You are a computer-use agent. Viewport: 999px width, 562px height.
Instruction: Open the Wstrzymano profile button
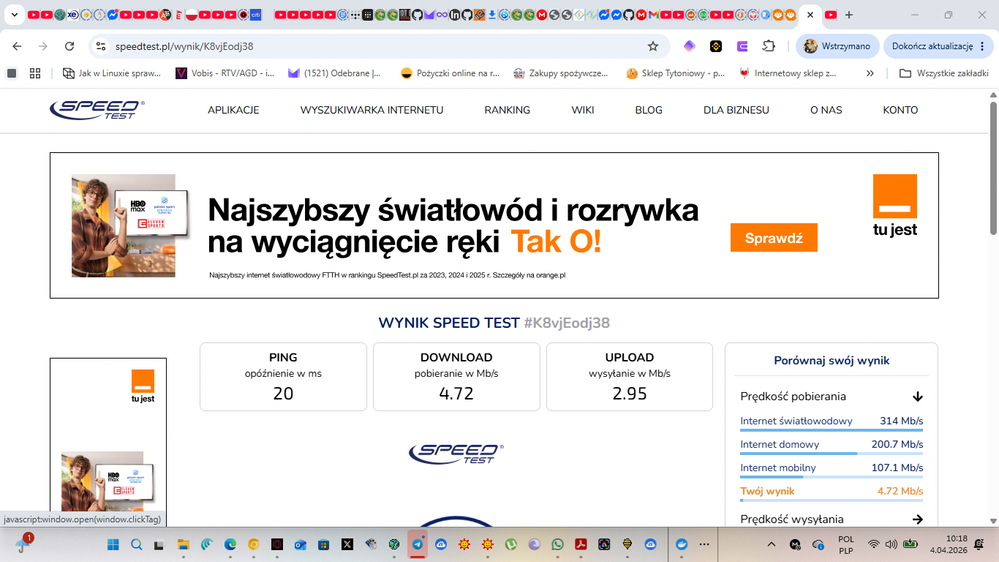(837, 46)
